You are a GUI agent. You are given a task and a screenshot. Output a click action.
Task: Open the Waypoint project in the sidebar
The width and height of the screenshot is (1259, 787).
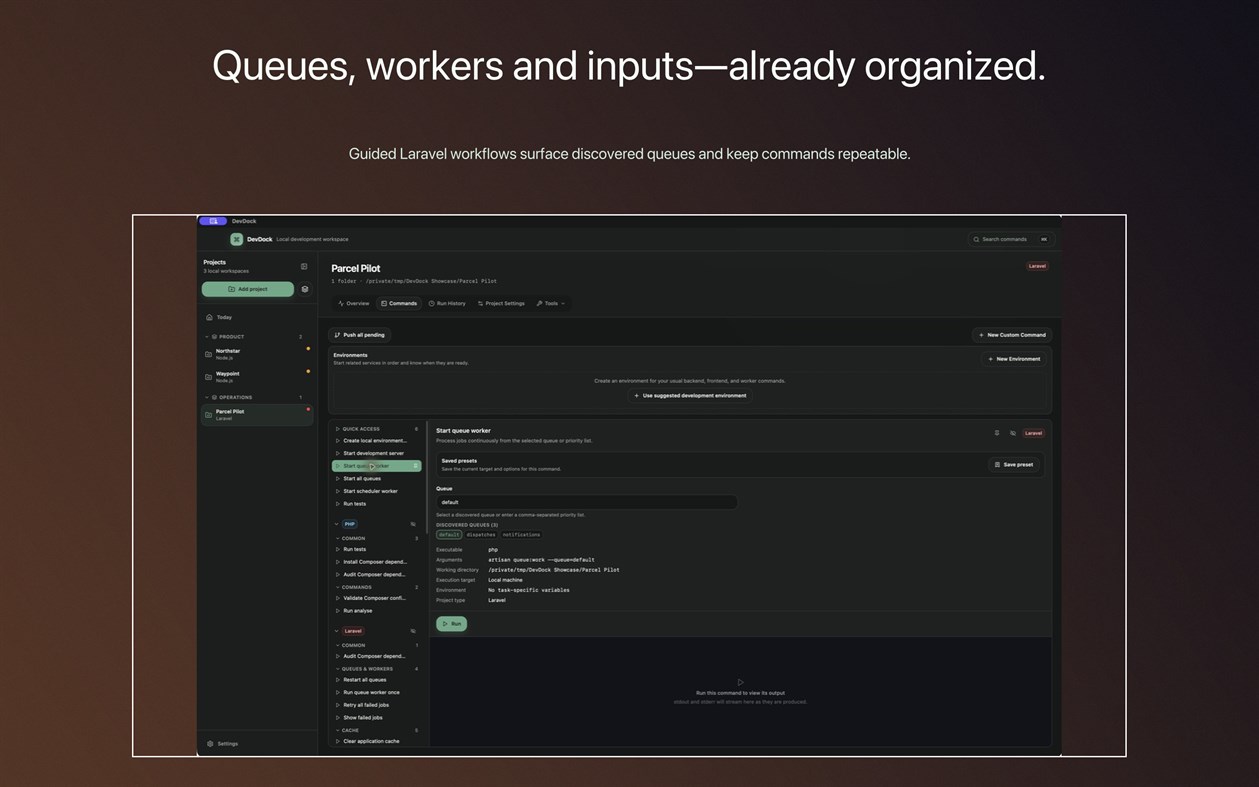click(257, 376)
